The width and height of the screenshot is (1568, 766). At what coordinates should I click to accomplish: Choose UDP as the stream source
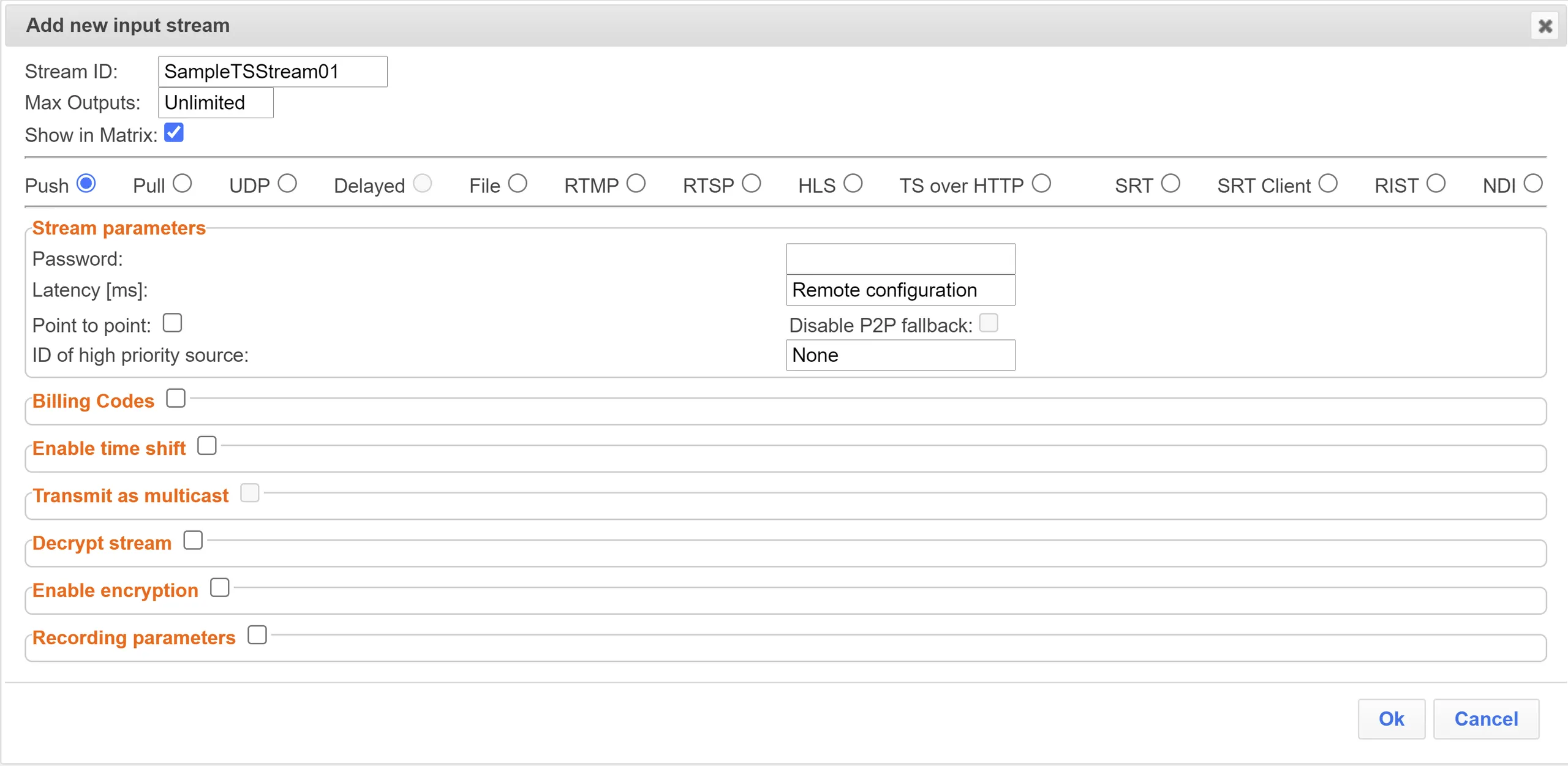pyautogui.click(x=287, y=184)
